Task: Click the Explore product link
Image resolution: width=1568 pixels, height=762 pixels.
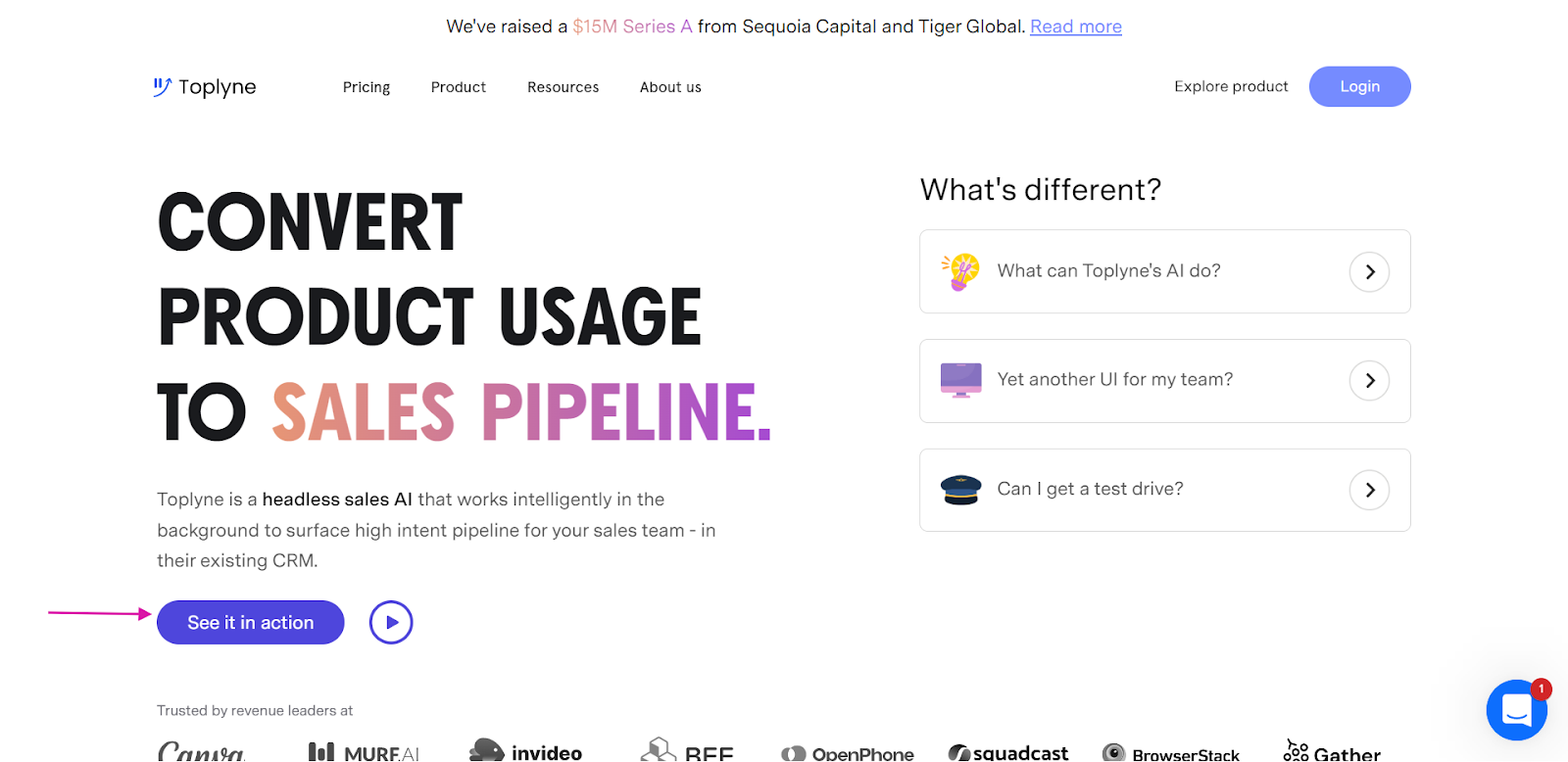Action: coord(1231,86)
